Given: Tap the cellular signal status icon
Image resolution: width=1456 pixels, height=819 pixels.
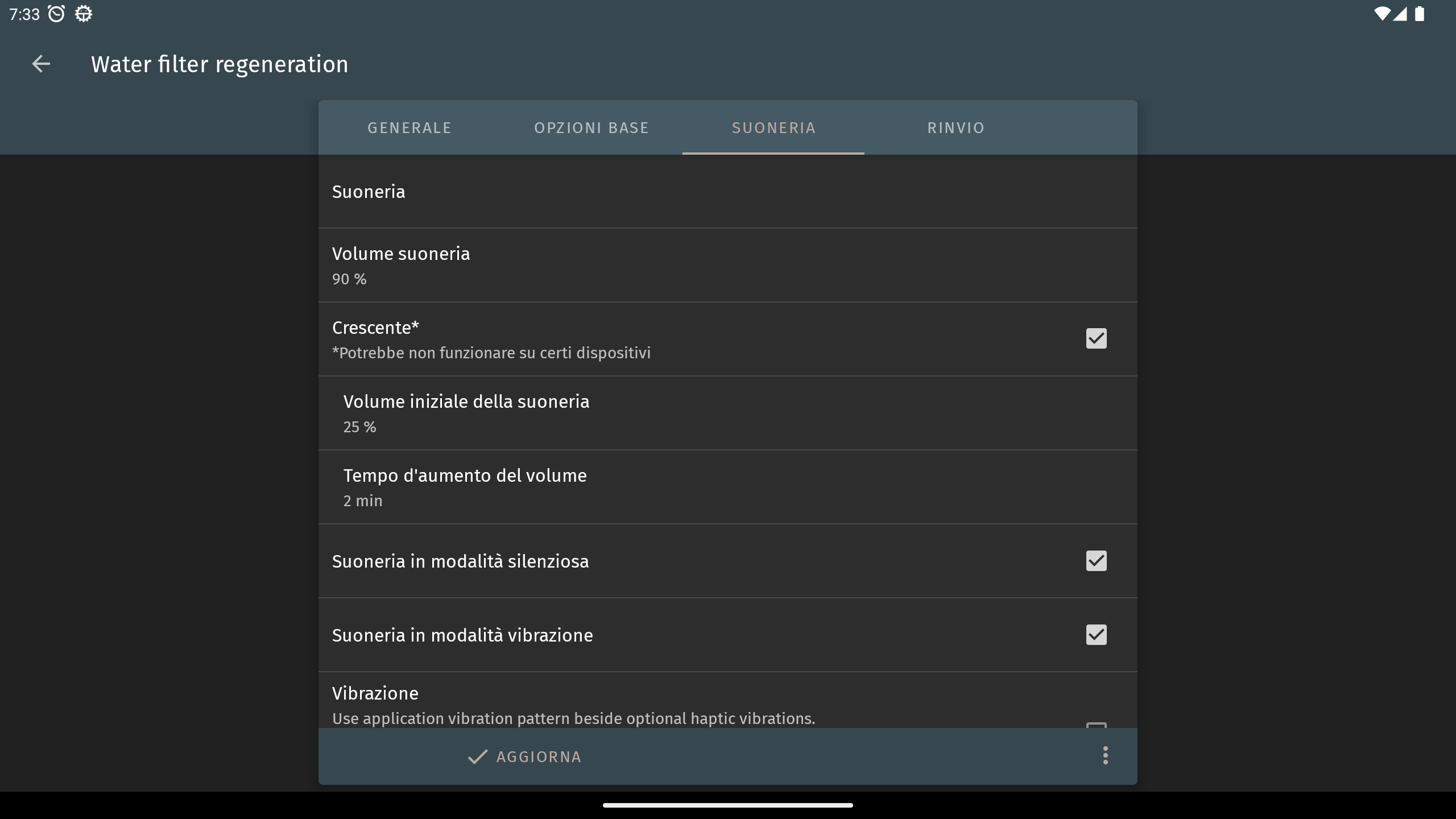Looking at the screenshot, I should pos(1400,14).
